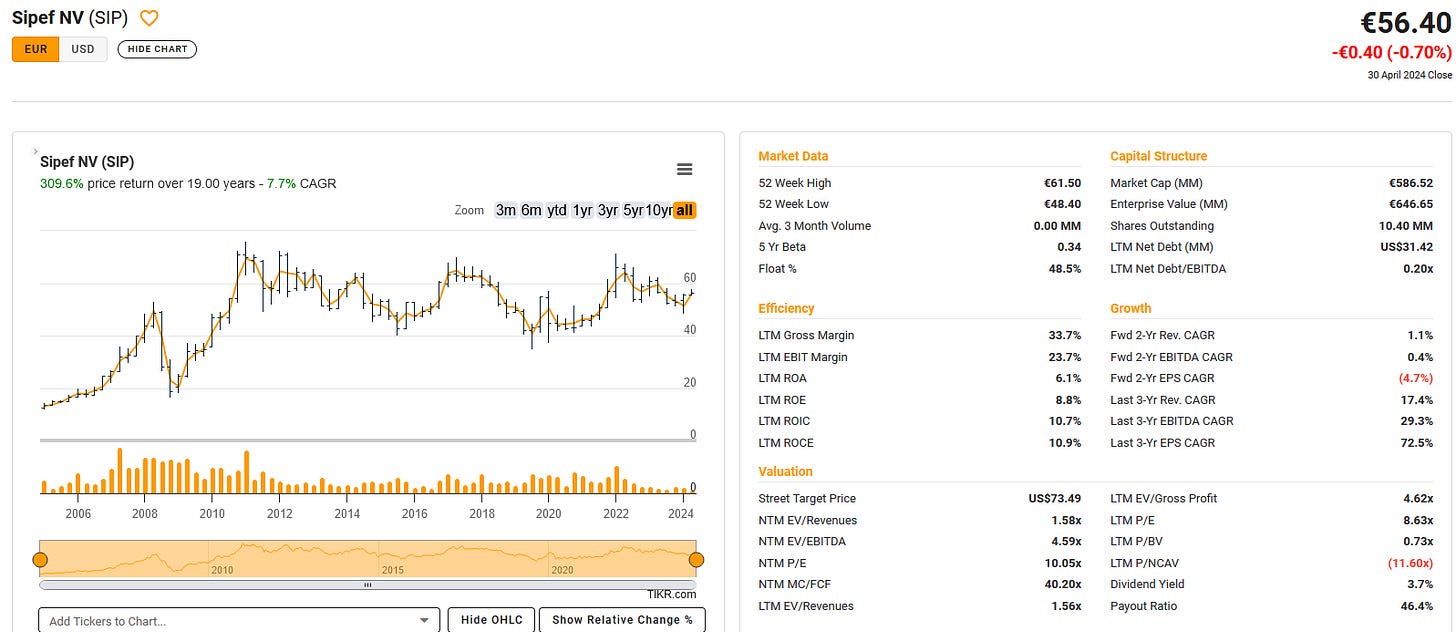Click the current price €56.40
This screenshot has width=1456, height=632.
tap(1405, 24)
